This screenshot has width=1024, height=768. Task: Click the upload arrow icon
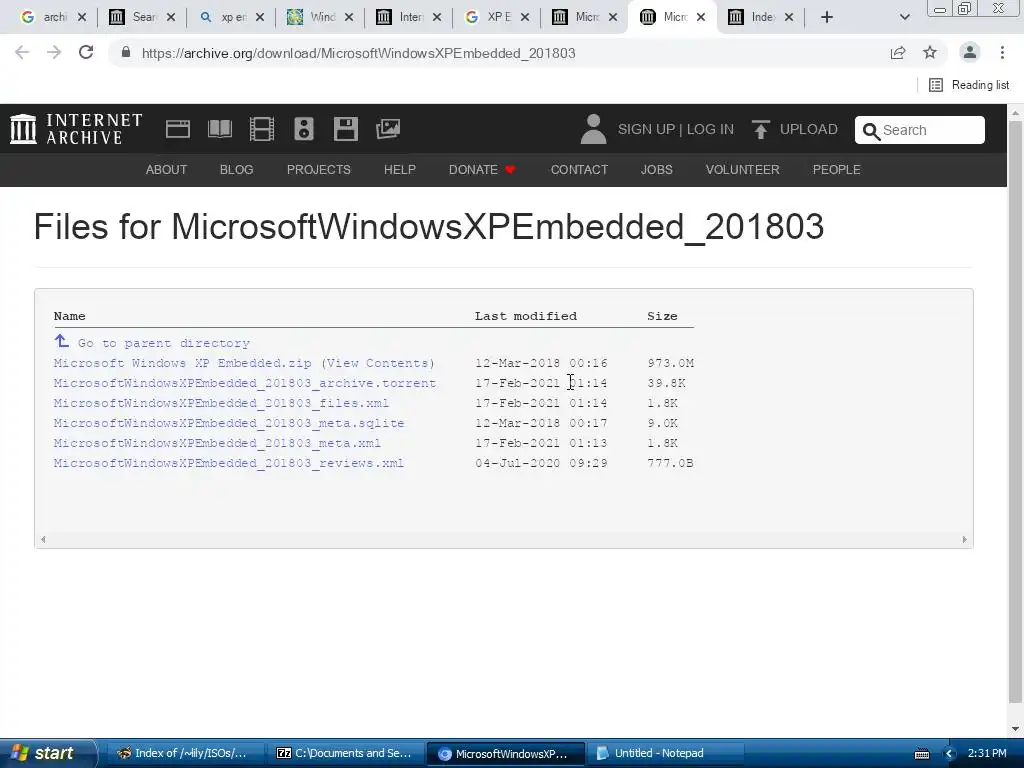760,129
